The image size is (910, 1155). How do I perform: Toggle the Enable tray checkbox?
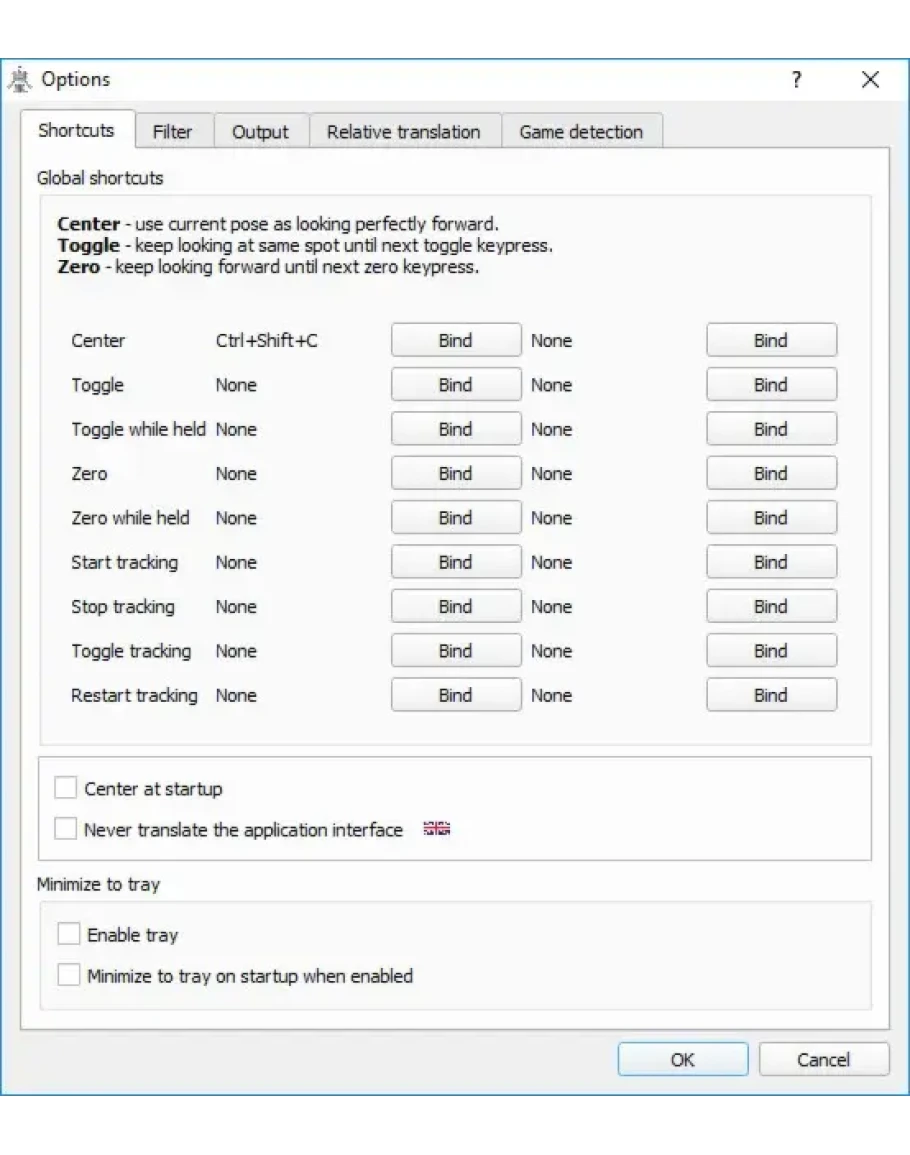coord(68,935)
